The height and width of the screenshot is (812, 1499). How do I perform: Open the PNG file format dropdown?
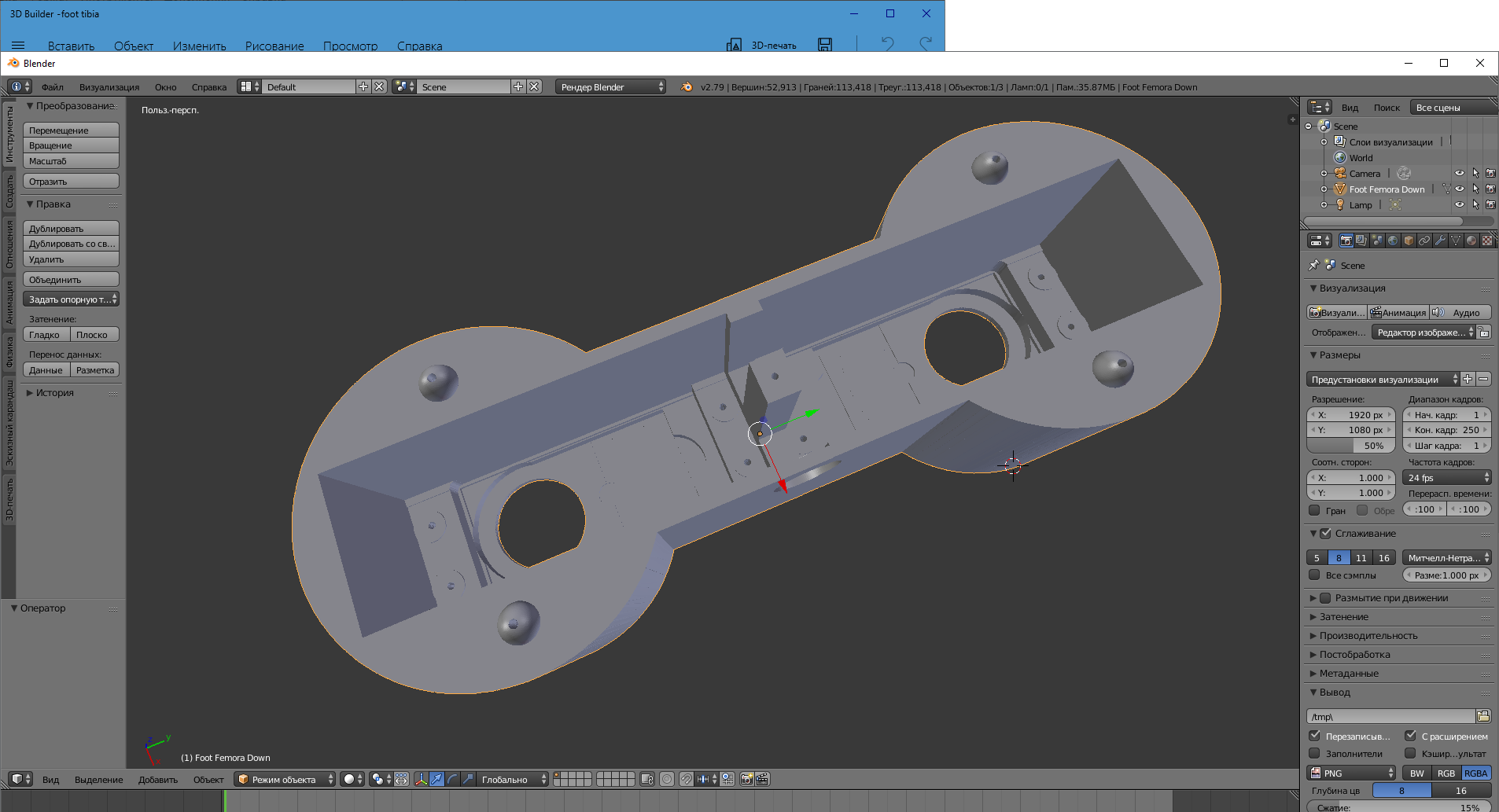click(x=1351, y=773)
